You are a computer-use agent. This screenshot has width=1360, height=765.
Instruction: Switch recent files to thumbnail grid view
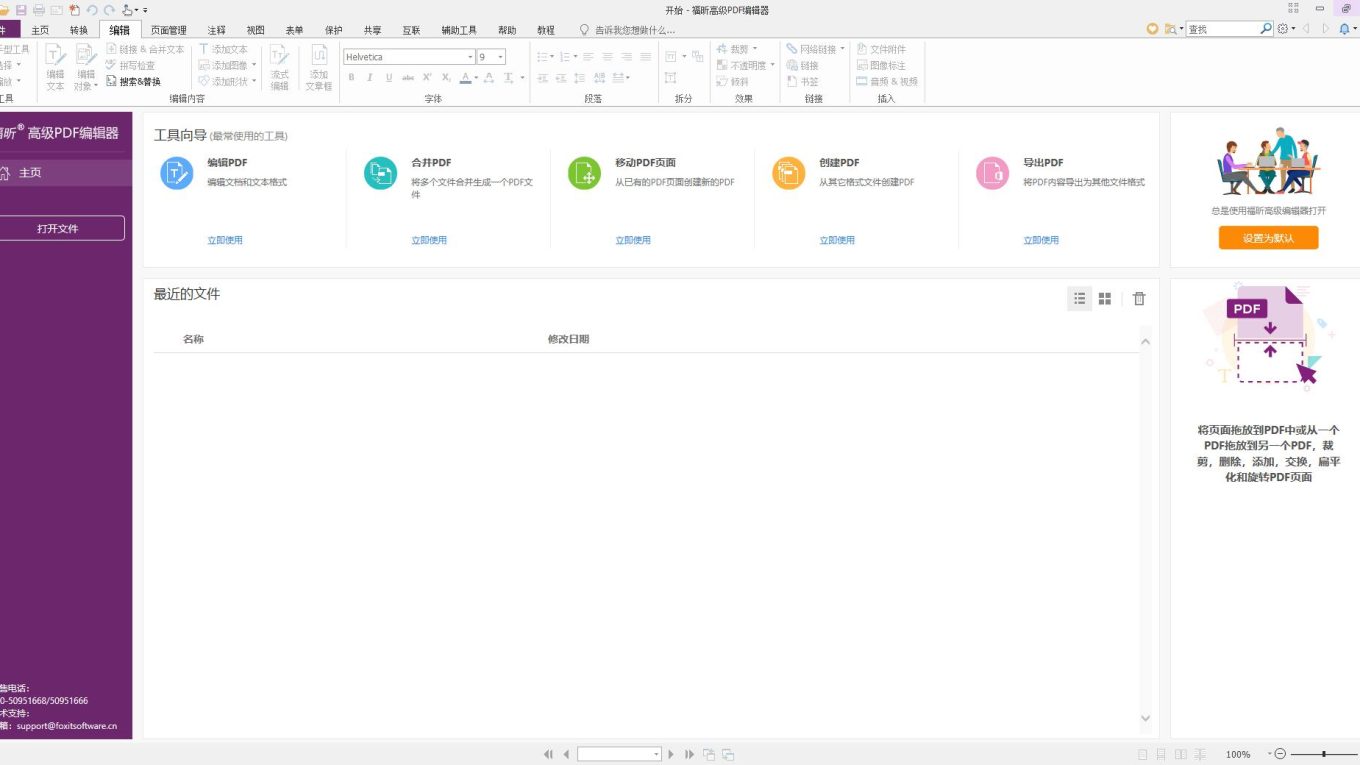pos(1105,298)
